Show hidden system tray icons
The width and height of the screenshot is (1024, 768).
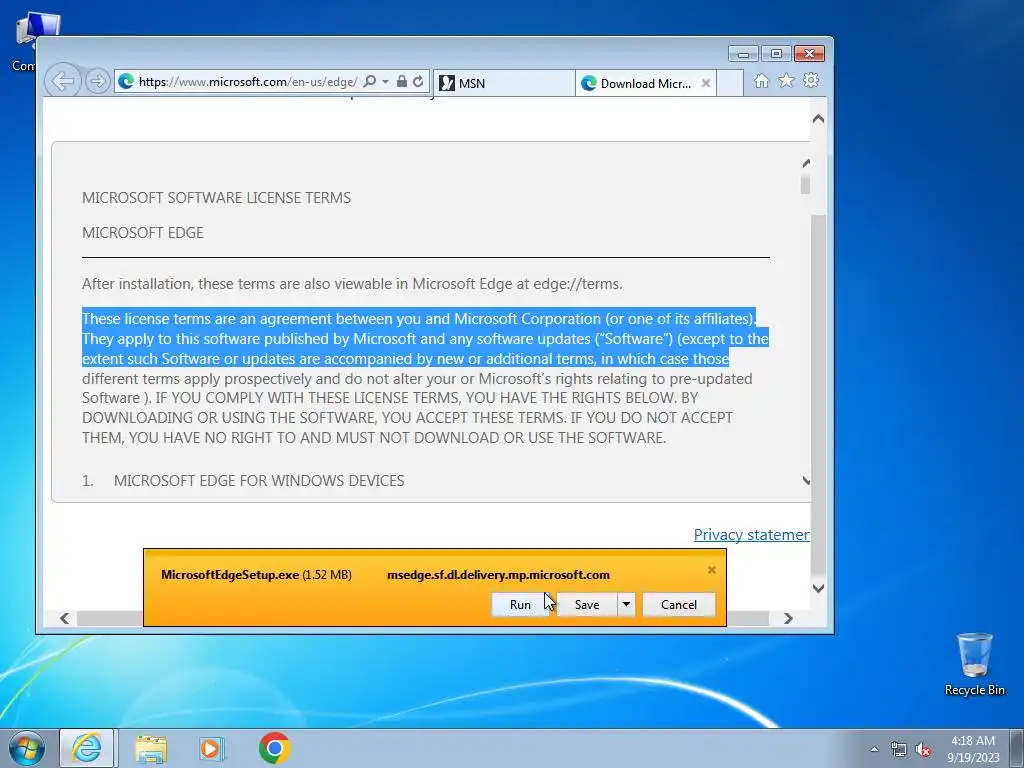click(x=874, y=749)
